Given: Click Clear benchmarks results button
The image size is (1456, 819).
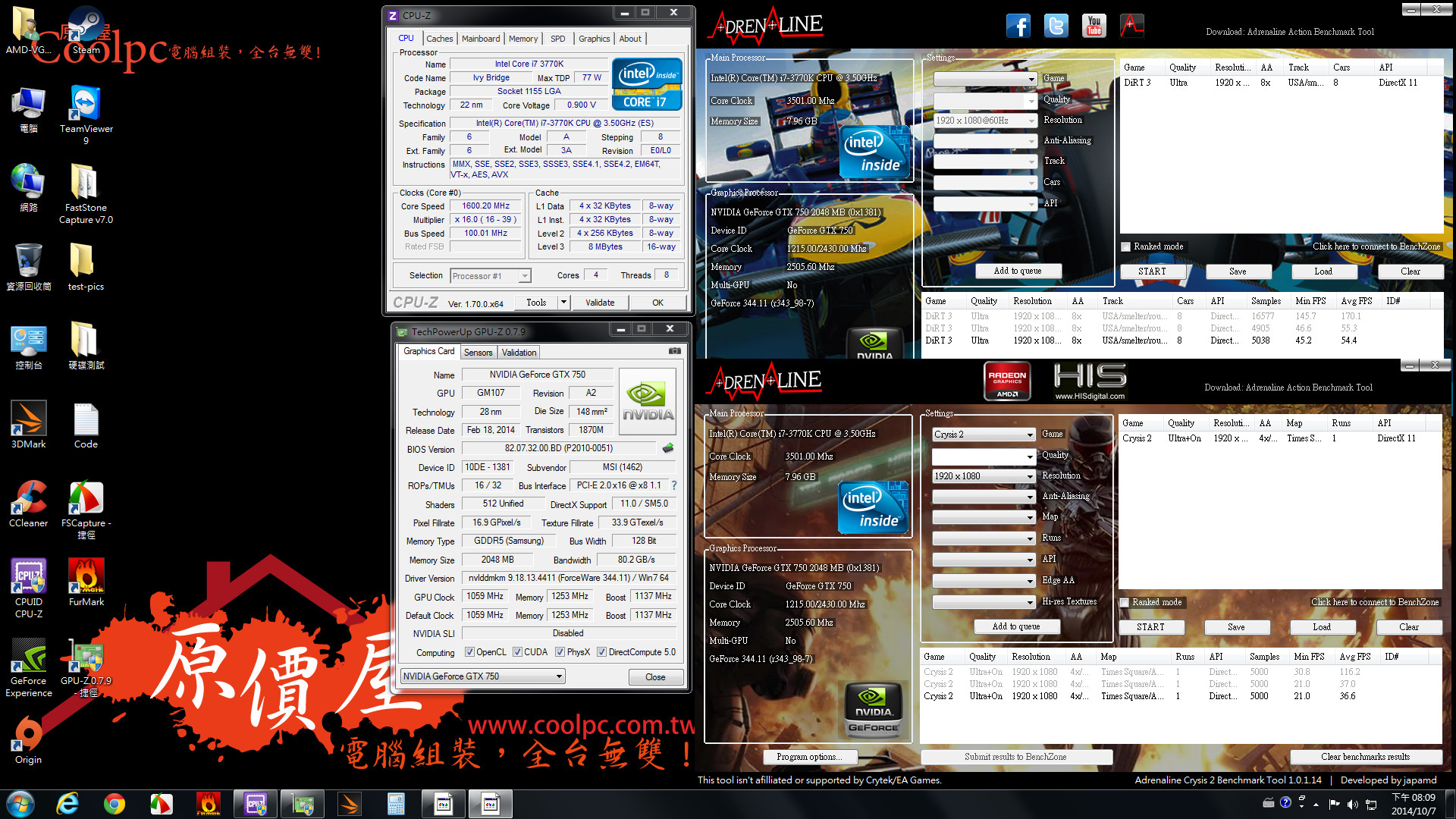Looking at the screenshot, I should (1365, 757).
